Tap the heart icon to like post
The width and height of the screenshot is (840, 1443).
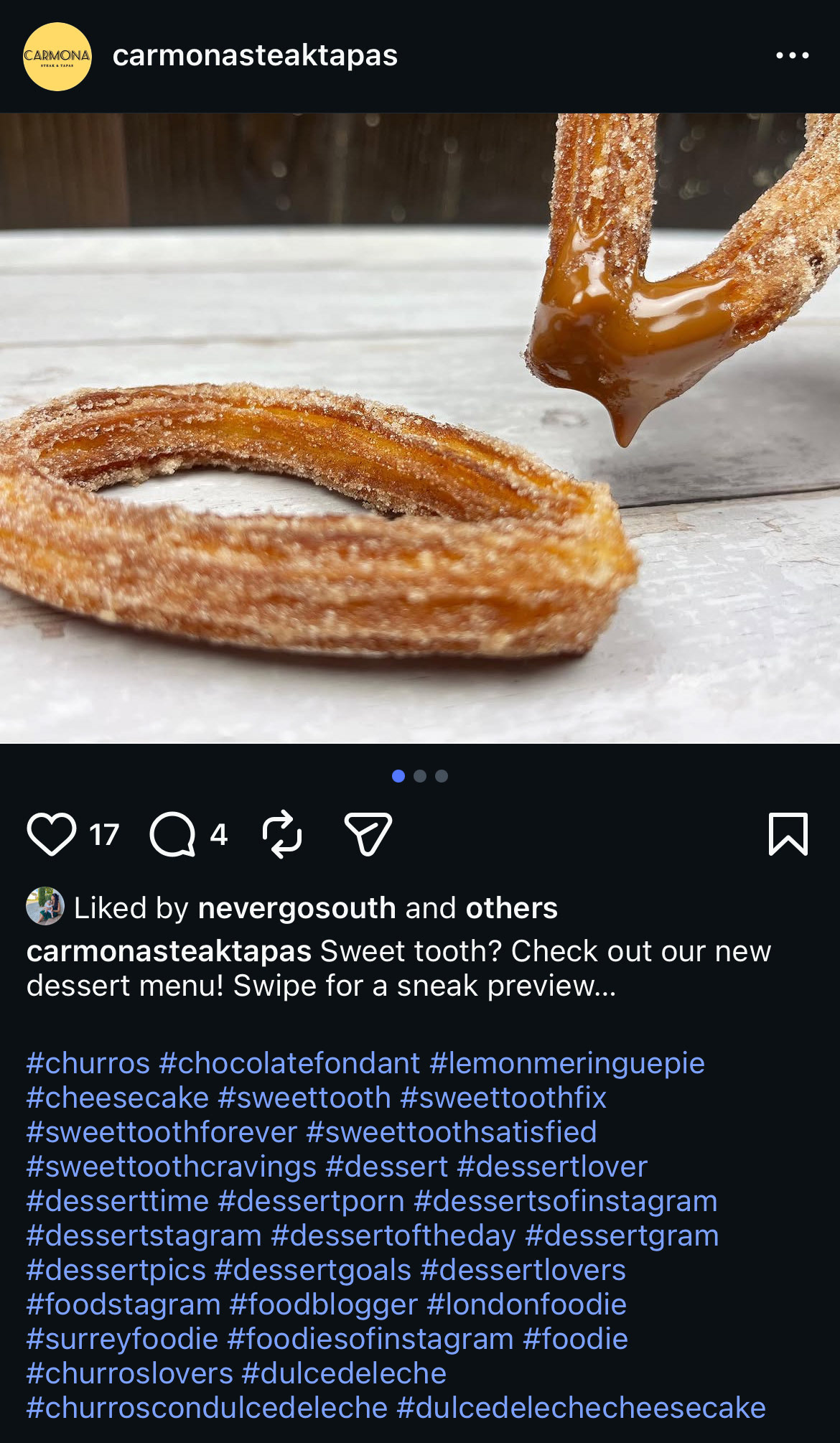pyautogui.click(x=52, y=834)
